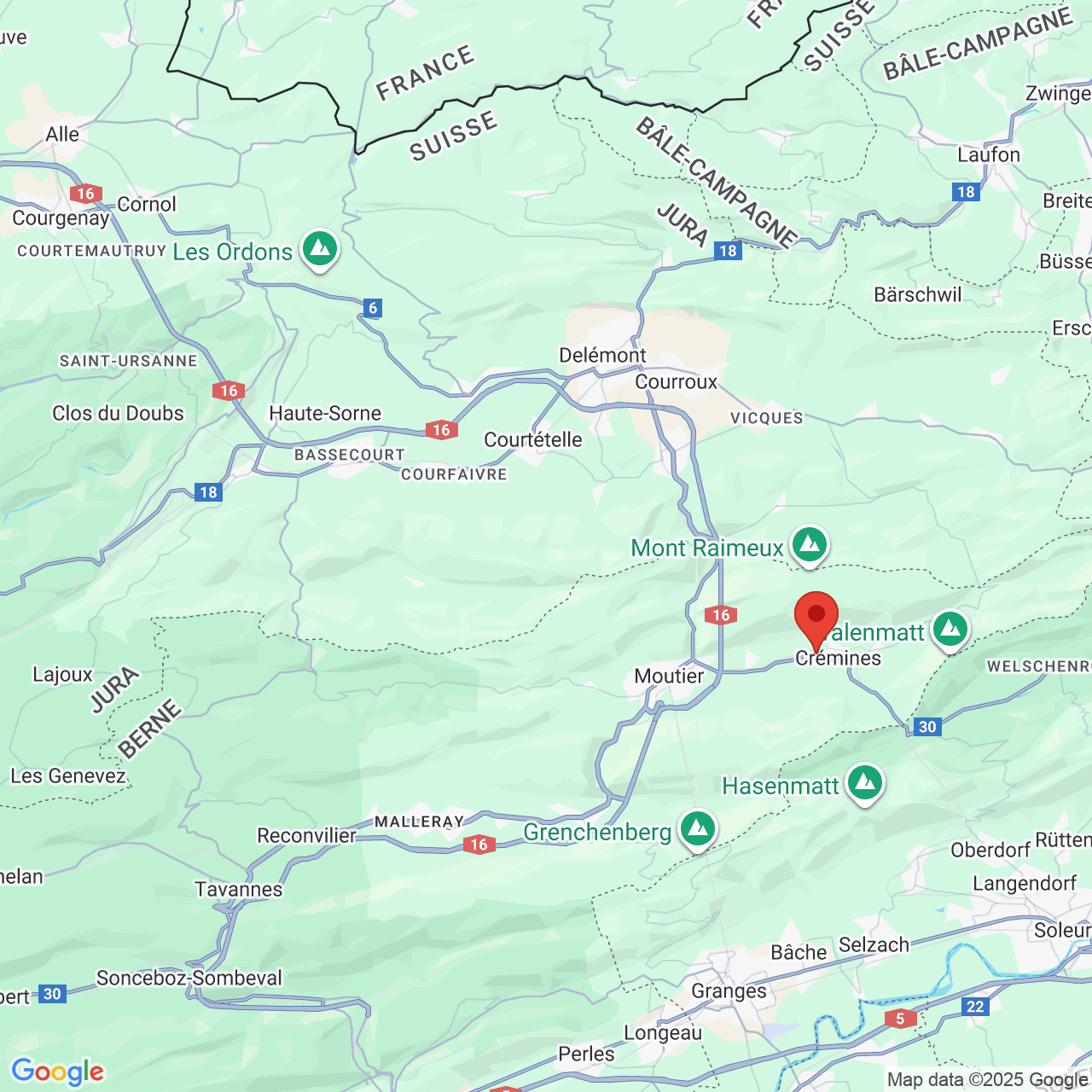Image resolution: width=1092 pixels, height=1092 pixels.
Task: Click the Map data ©2025 Google text
Action: coord(987,1079)
